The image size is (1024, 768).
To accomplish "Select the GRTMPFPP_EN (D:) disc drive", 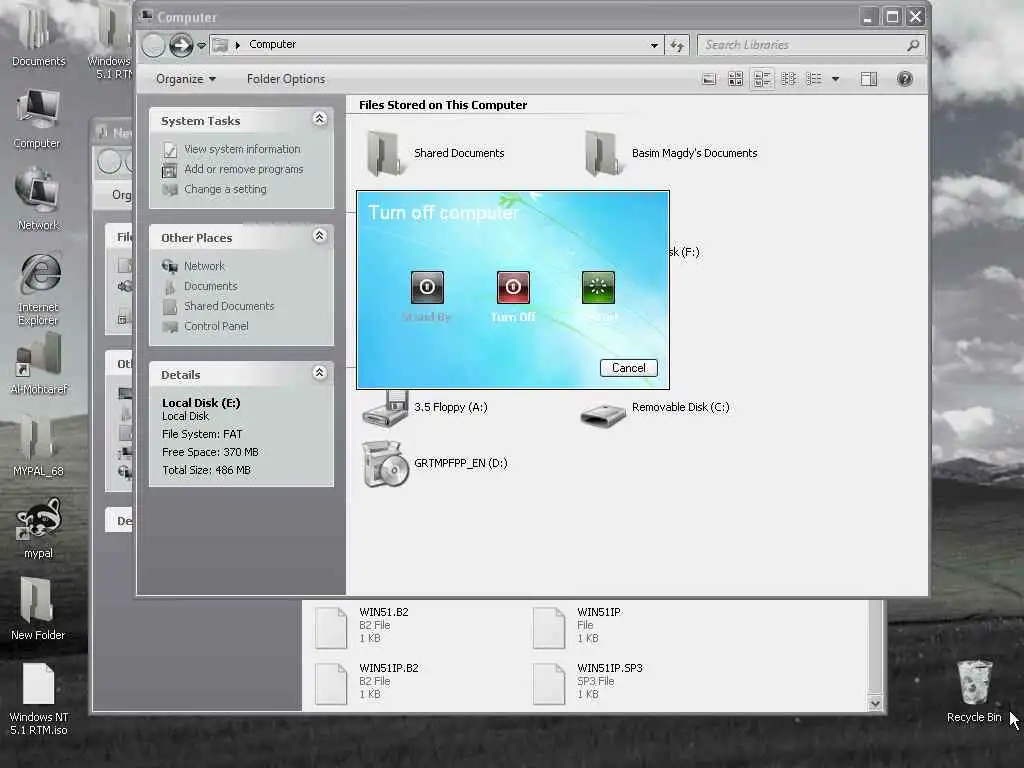I will (x=435, y=463).
